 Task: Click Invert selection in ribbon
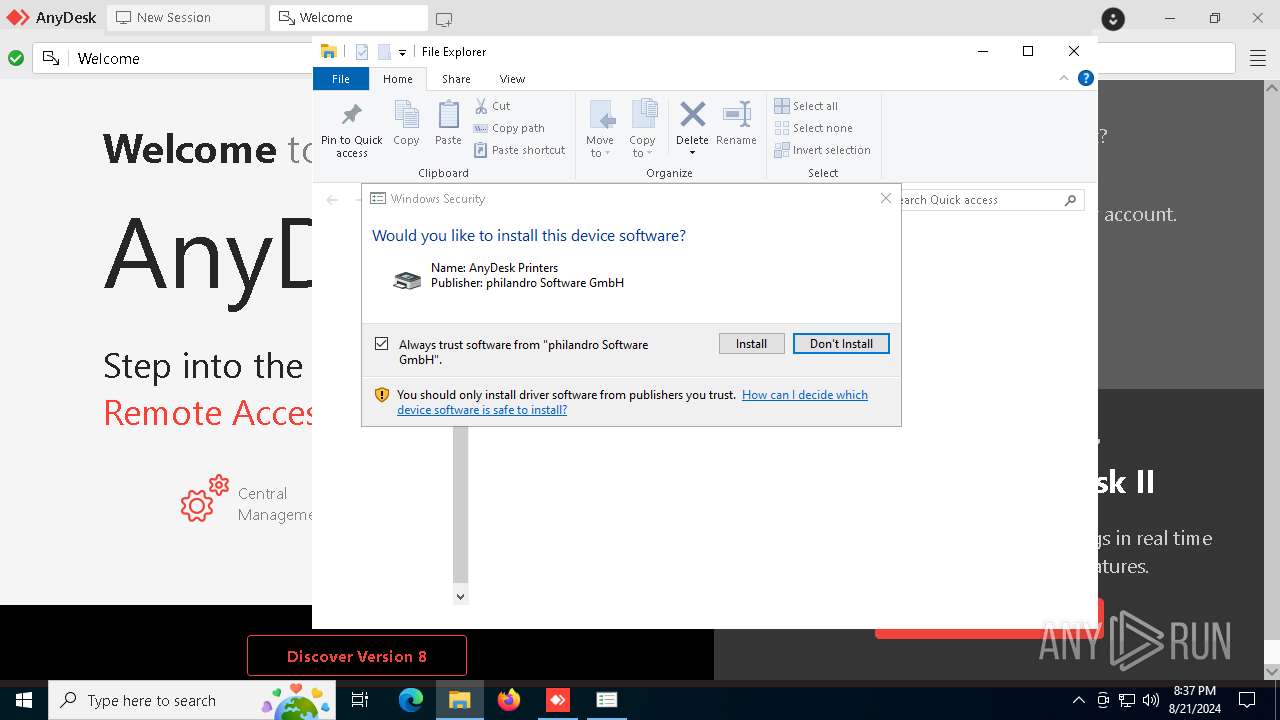coord(822,150)
